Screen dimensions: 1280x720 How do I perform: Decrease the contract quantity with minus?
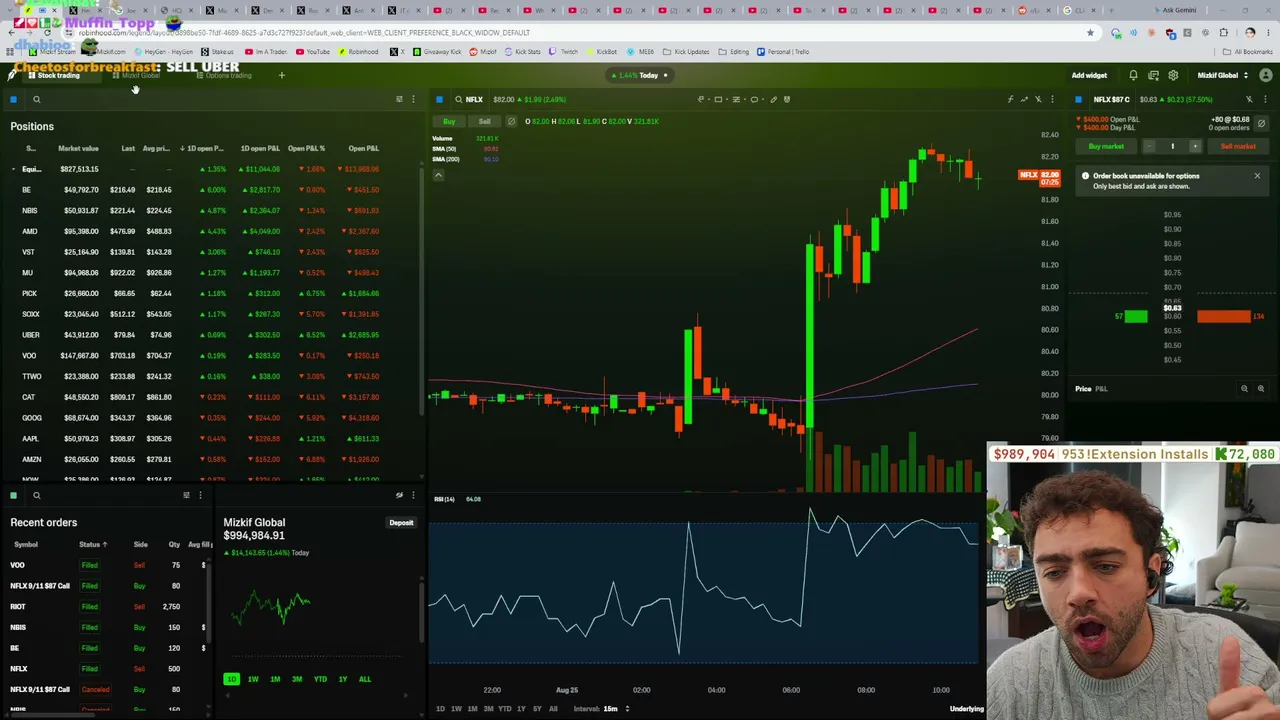click(1149, 146)
